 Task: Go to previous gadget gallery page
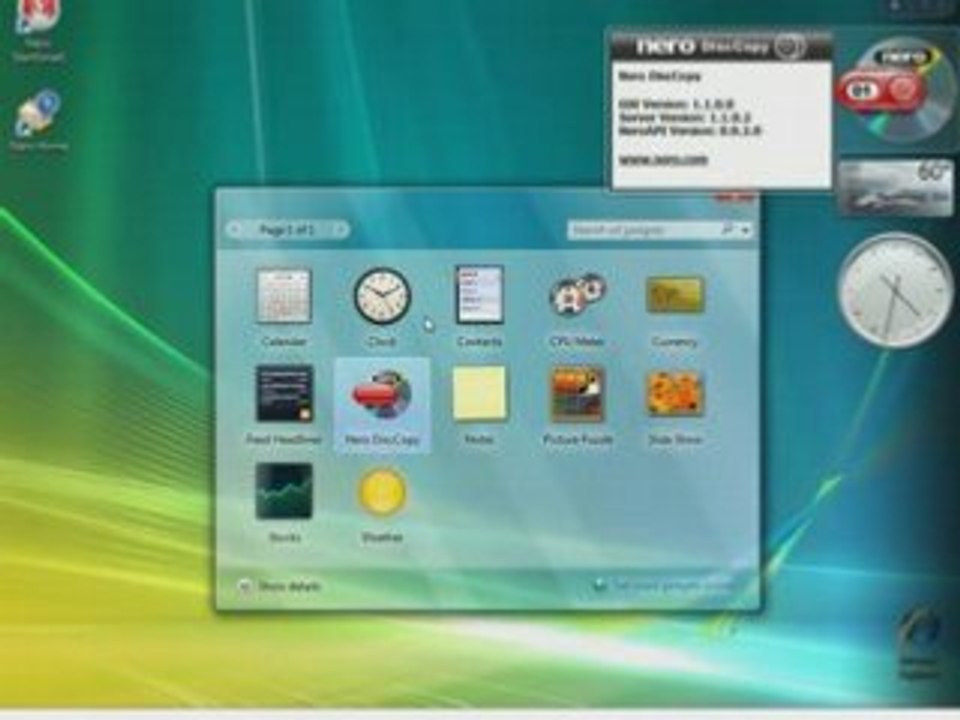(x=236, y=230)
